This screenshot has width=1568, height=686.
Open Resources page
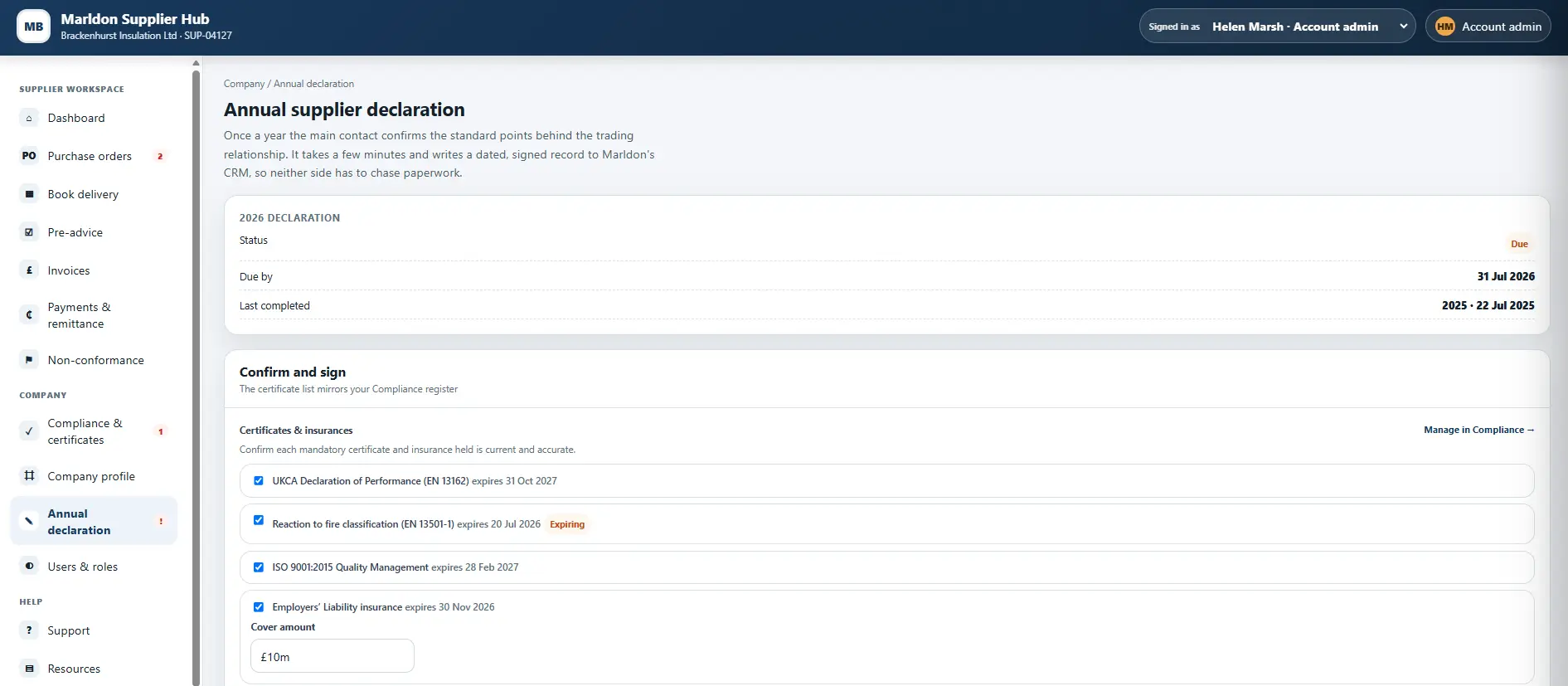pos(94,669)
